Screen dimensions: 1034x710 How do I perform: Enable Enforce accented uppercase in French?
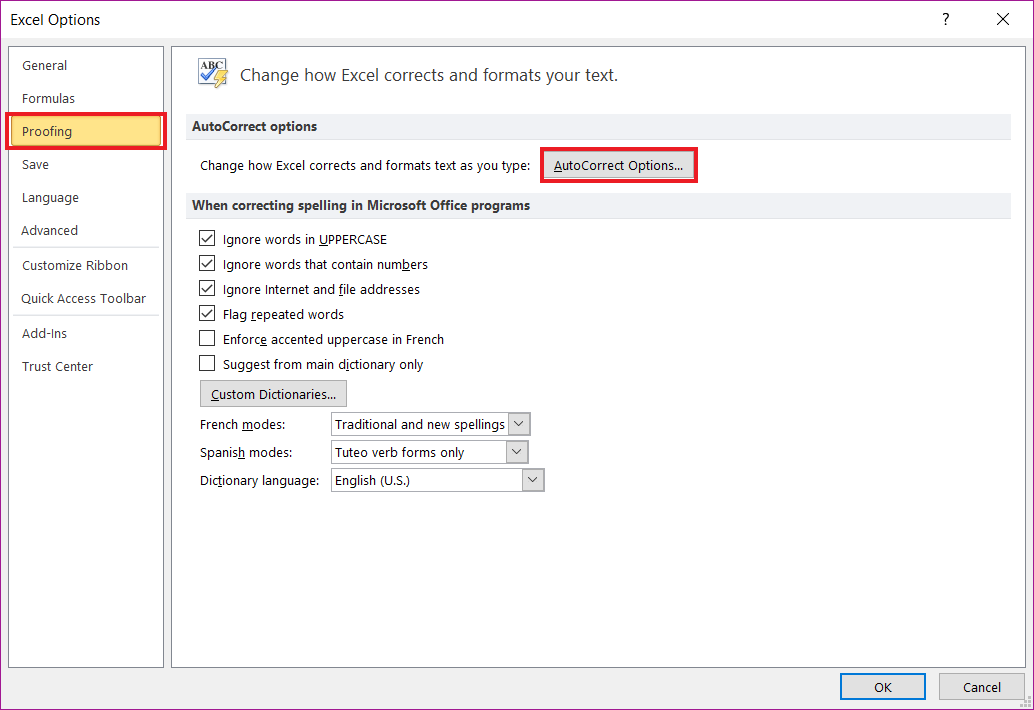(207, 338)
